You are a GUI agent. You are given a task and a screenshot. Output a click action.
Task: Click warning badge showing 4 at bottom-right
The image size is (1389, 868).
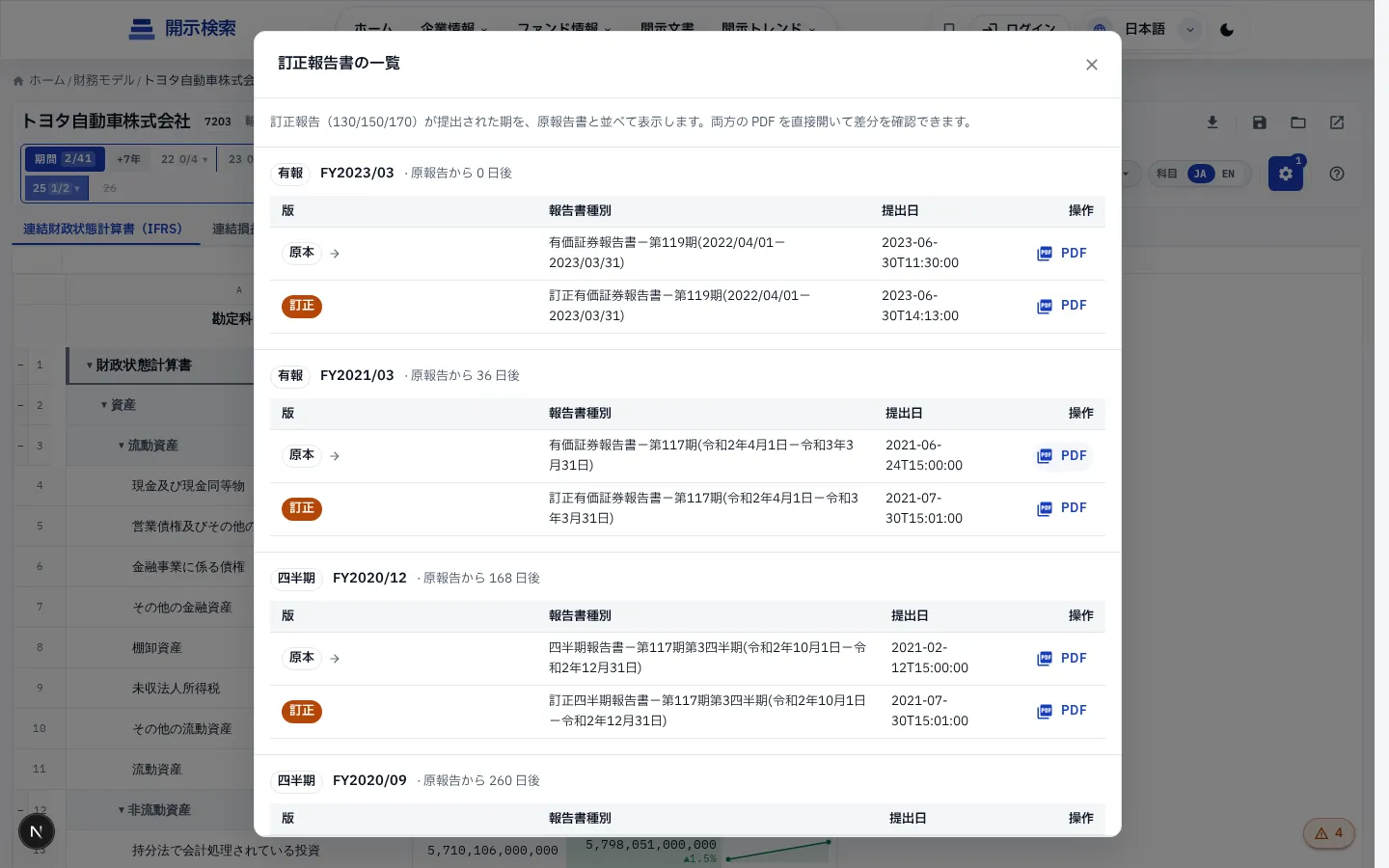coord(1329,833)
